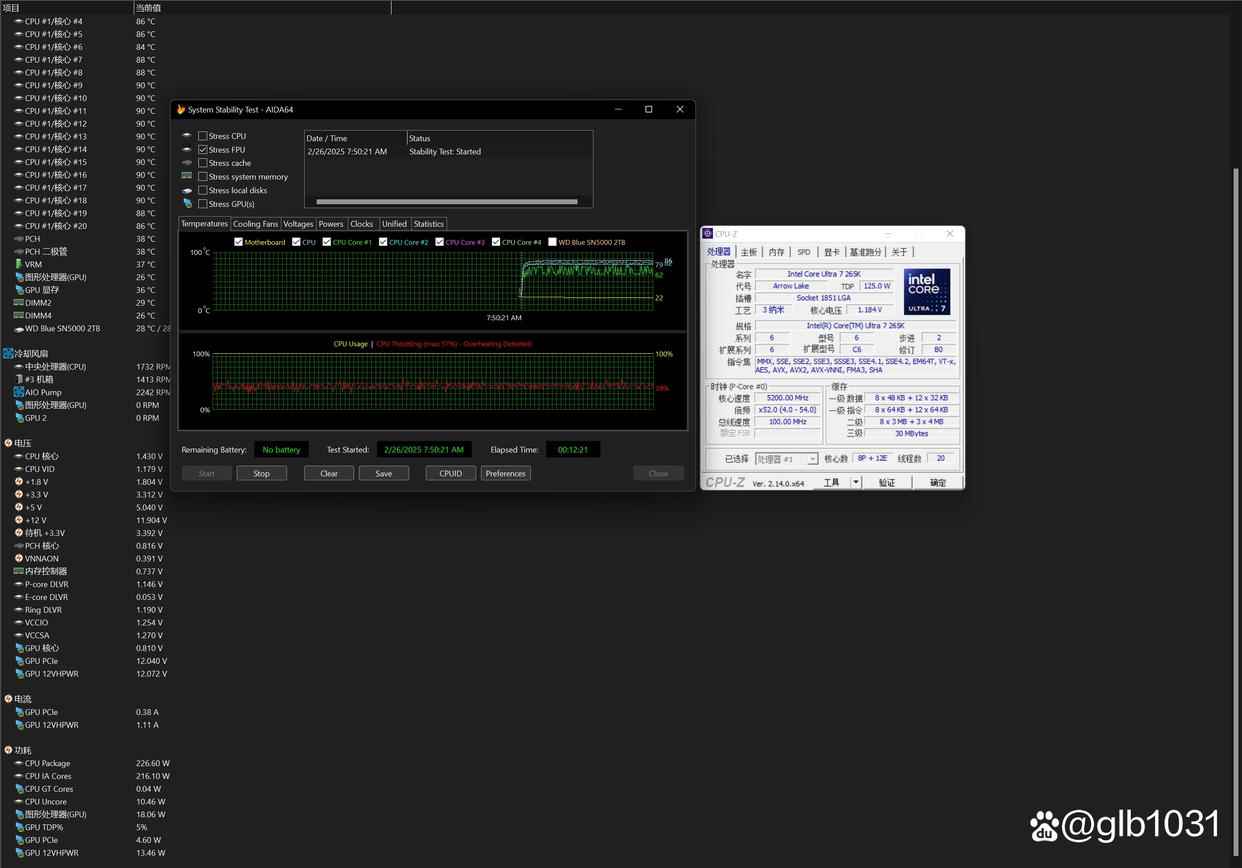The width and height of the screenshot is (1242, 868).
Task: Click memory module icon beside Stress system memory
Action: pyautogui.click(x=188, y=176)
